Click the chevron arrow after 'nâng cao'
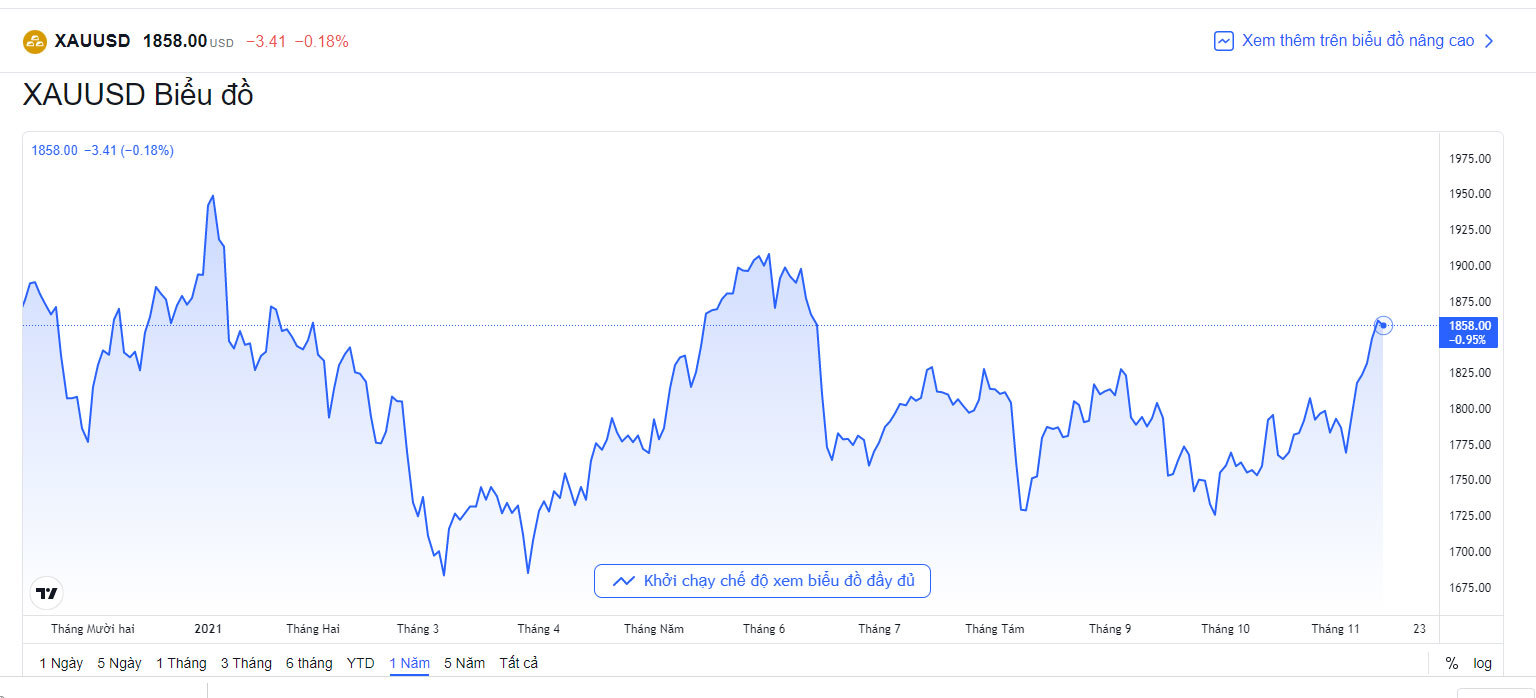 pos(1489,41)
